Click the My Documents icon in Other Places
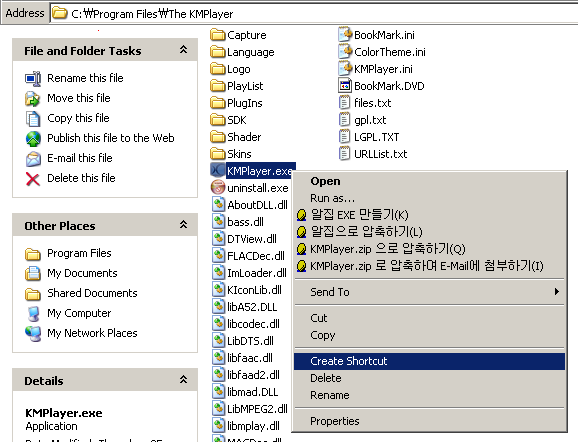 coord(33,274)
